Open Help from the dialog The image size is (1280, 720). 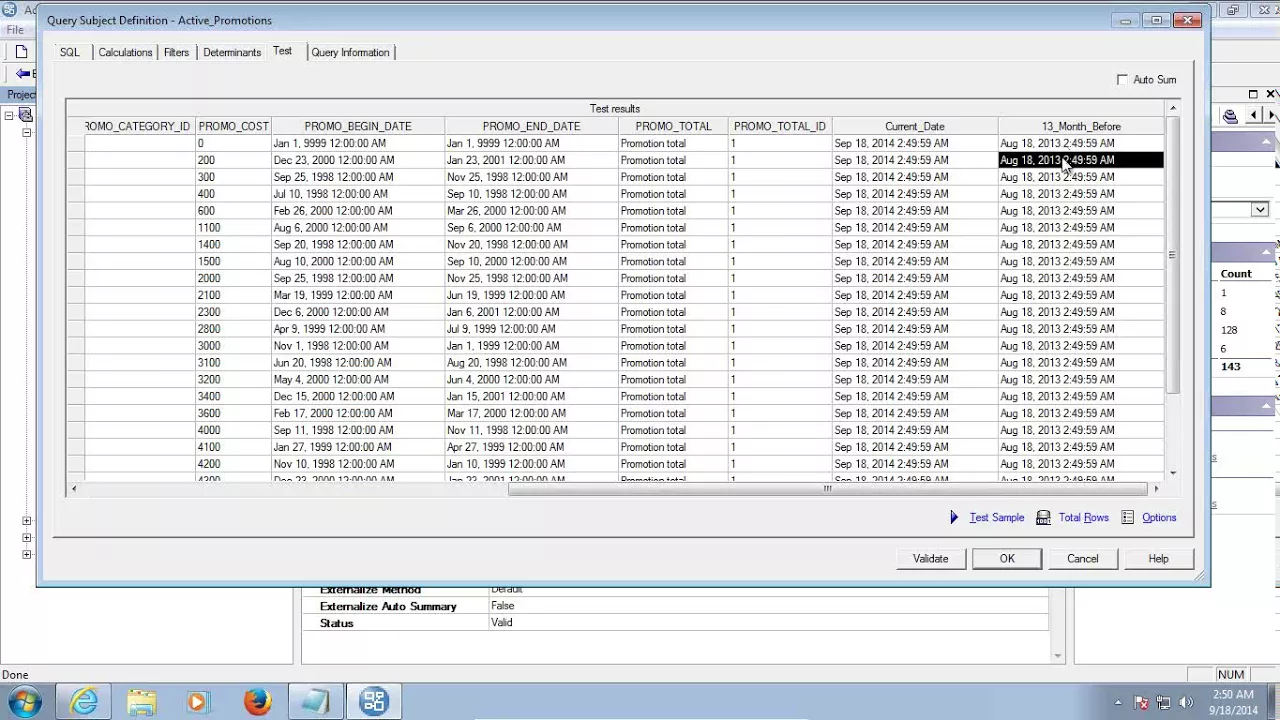pos(1158,559)
